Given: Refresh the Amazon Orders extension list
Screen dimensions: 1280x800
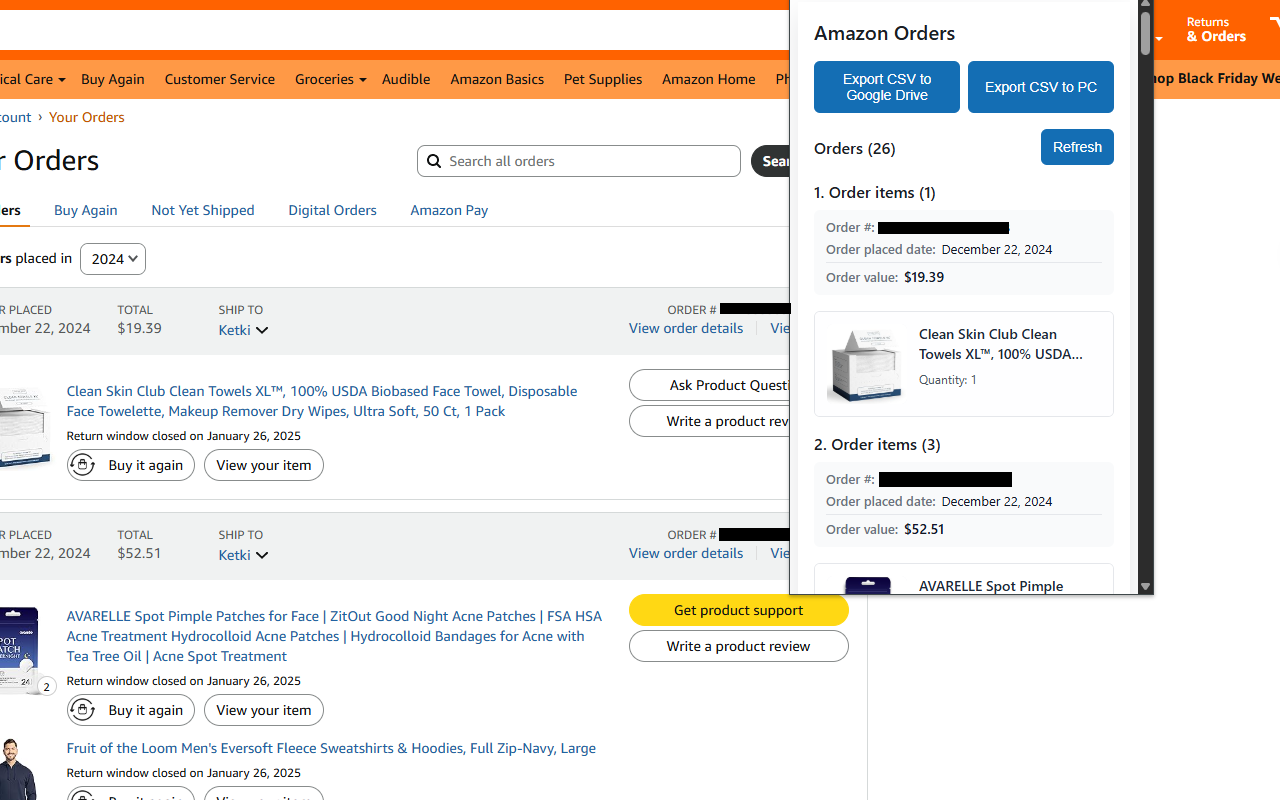Looking at the screenshot, I should coord(1077,147).
